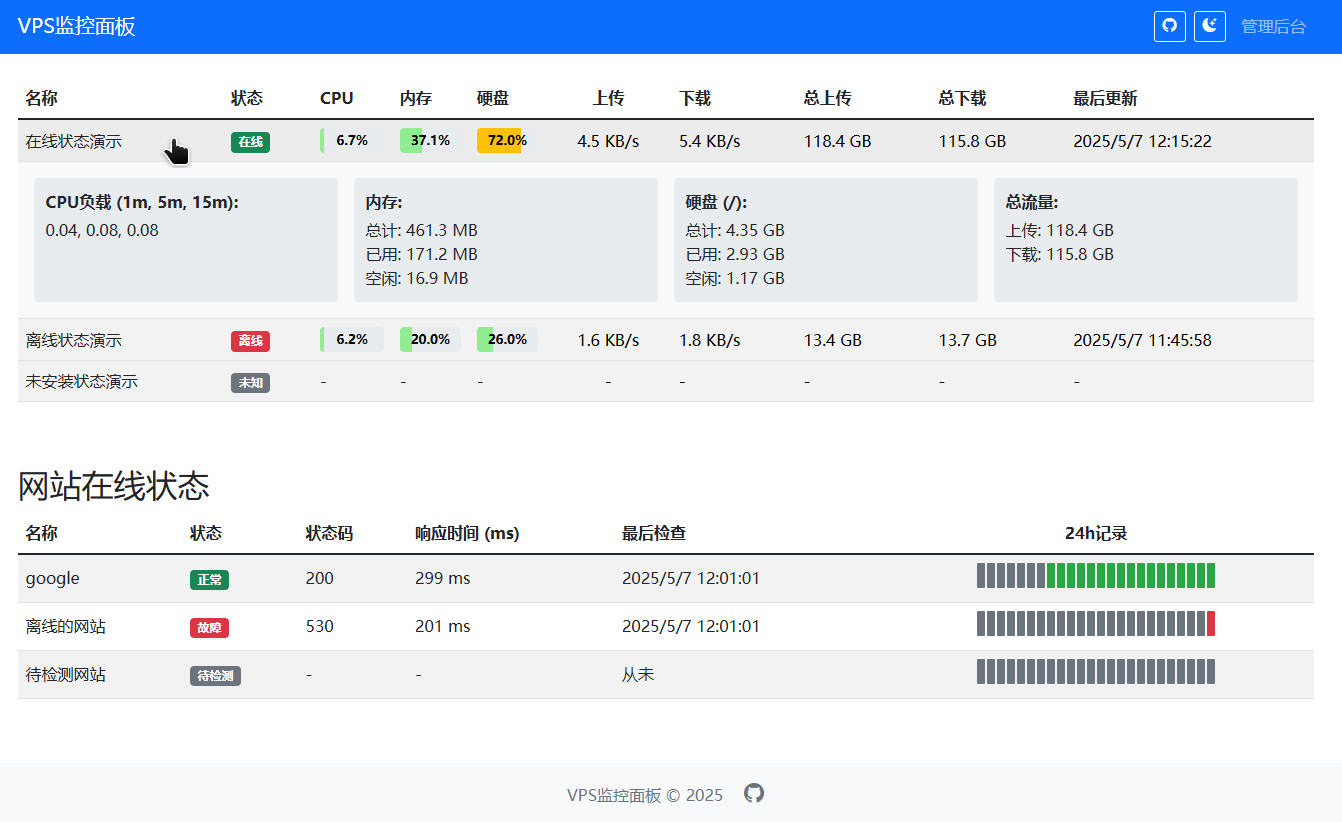
Task: Select the CPU负载 detail card
Action: pyautogui.click(x=186, y=240)
